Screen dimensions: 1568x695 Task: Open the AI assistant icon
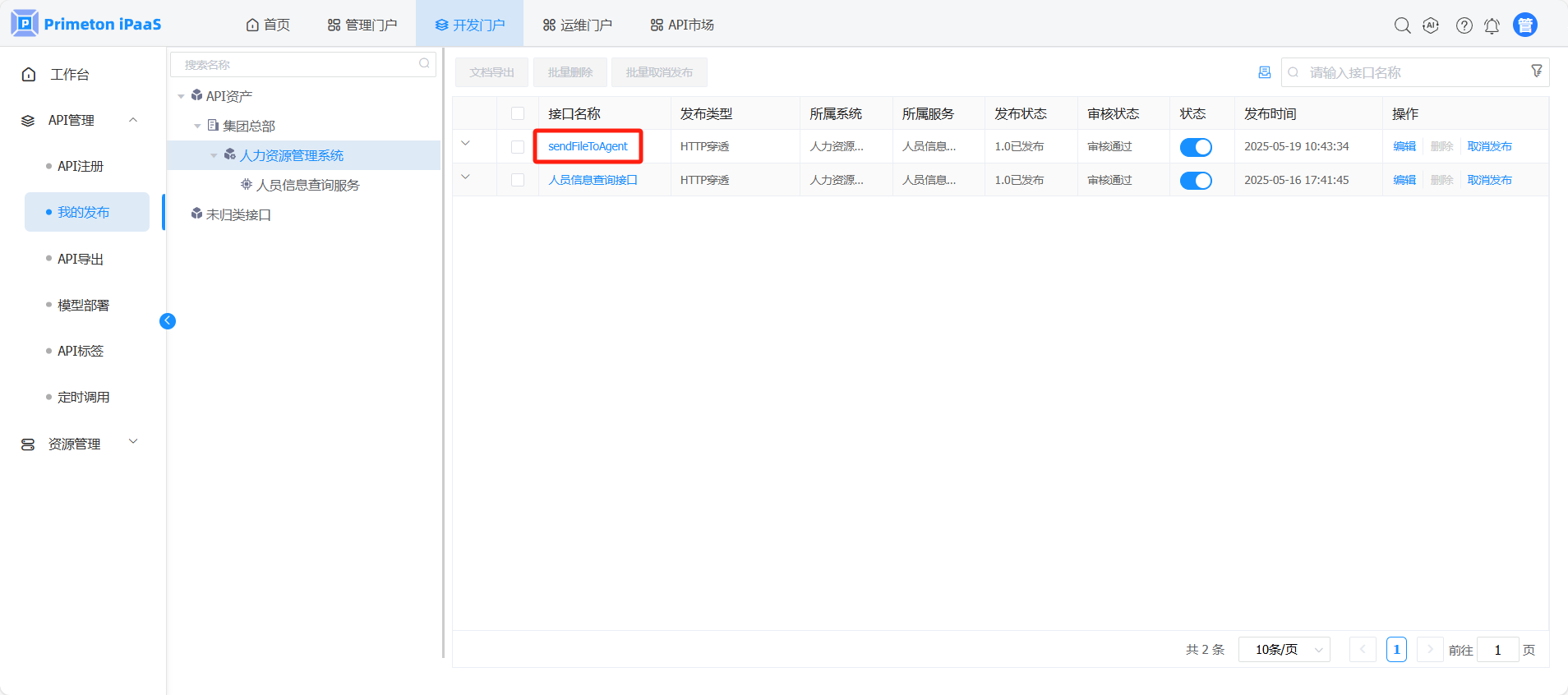click(1431, 25)
